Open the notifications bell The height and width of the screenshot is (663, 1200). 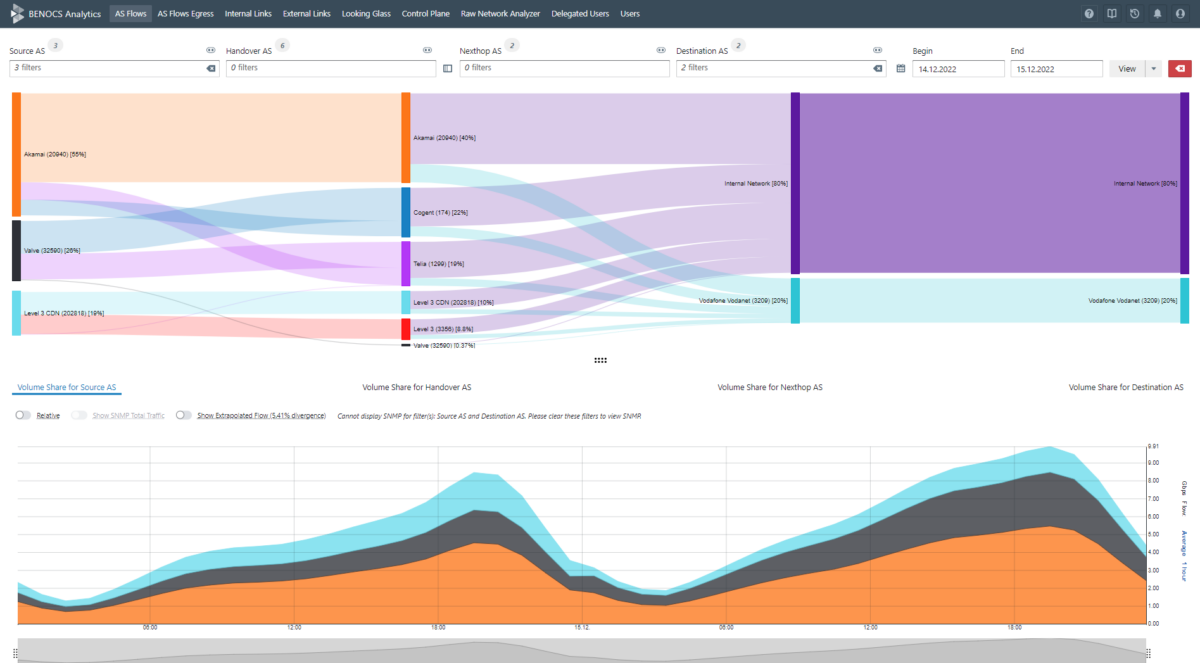(x=1157, y=13)
